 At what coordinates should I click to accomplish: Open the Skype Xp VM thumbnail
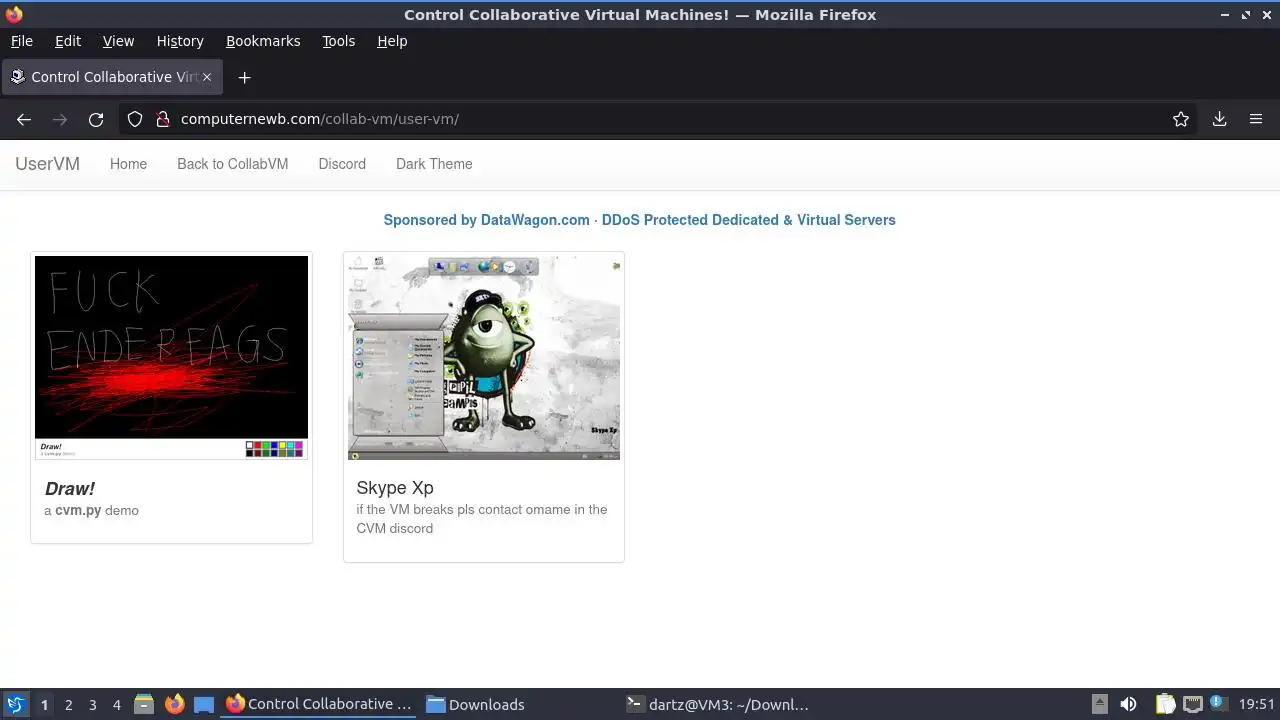pos(484,357)
